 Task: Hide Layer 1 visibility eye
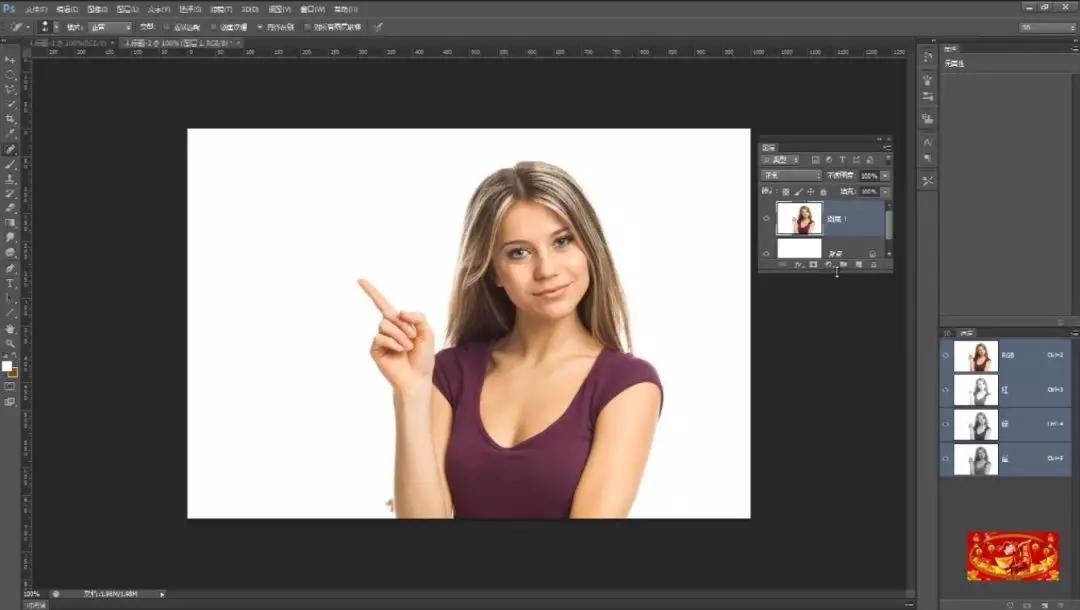pyautogui.click(x=767, y=218)
